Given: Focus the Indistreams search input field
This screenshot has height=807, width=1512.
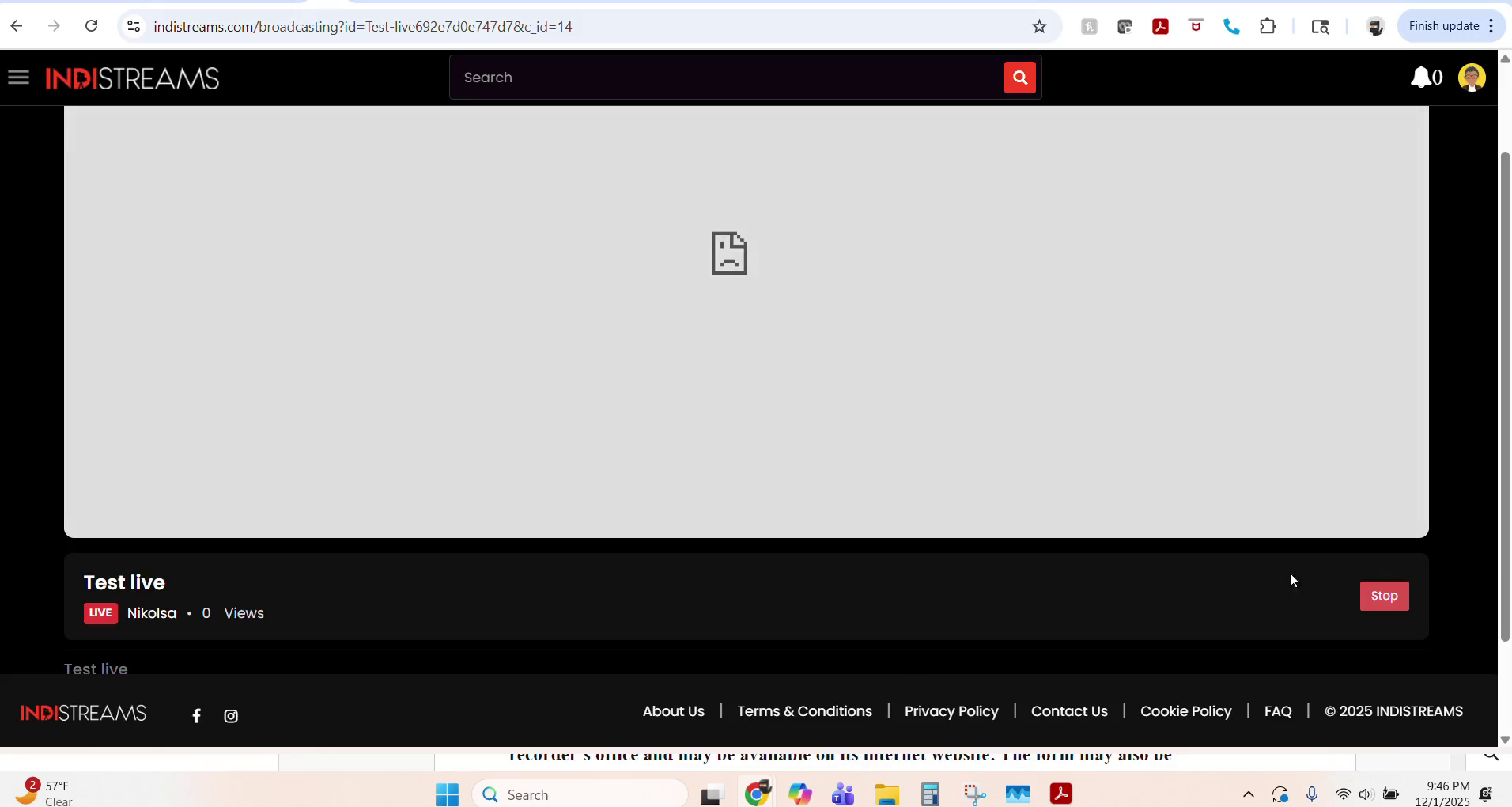Looking at the screenshot, I should pos(728,78).
